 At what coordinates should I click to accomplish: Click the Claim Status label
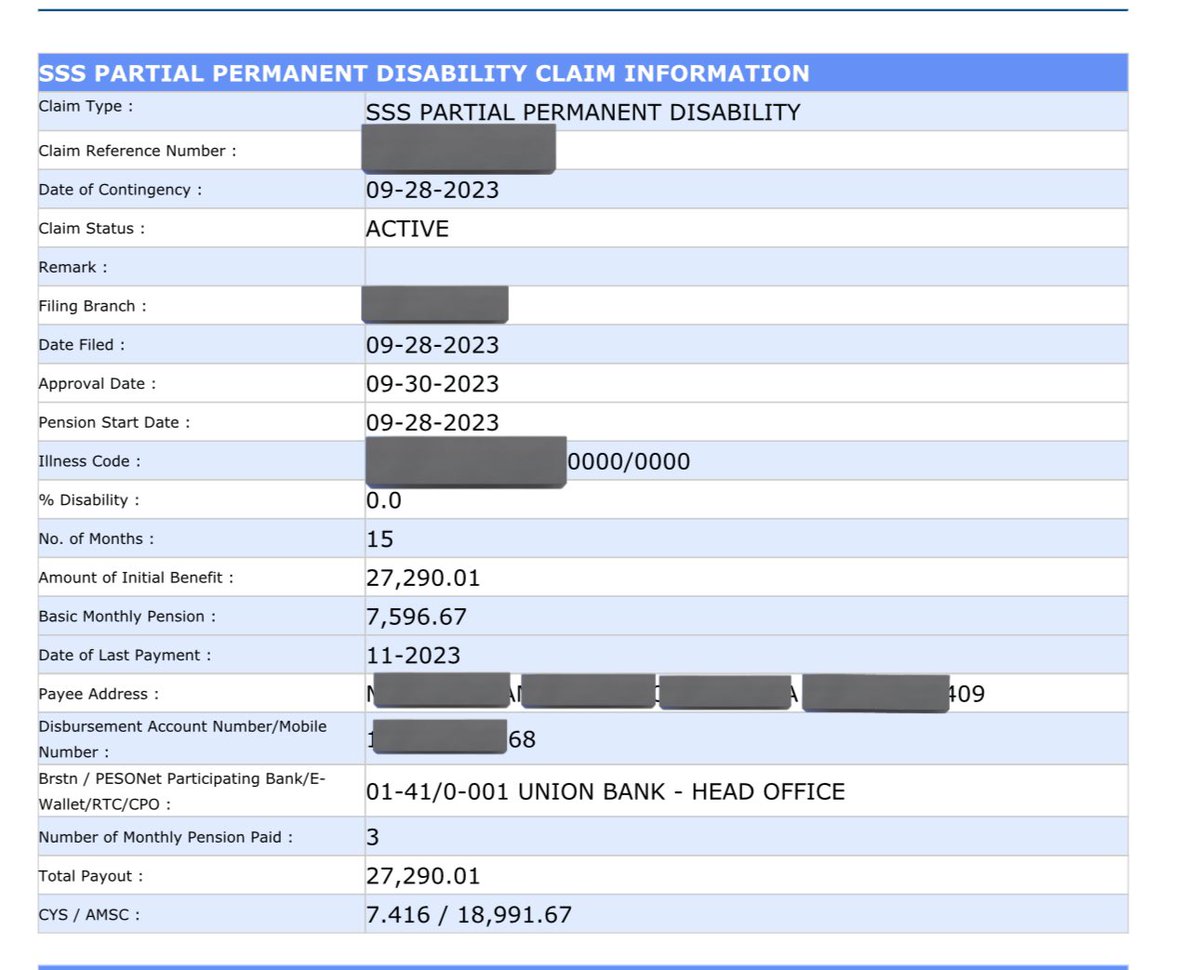click(x=92, y=228)
